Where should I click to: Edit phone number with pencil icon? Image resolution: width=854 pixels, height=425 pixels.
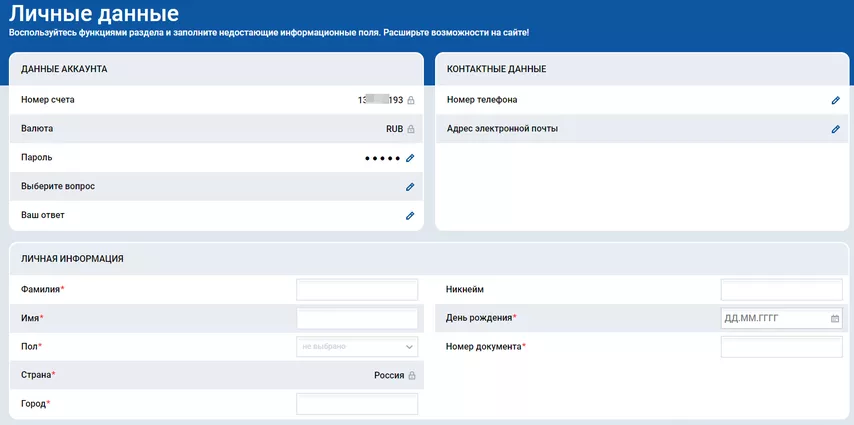pos(836,100)
